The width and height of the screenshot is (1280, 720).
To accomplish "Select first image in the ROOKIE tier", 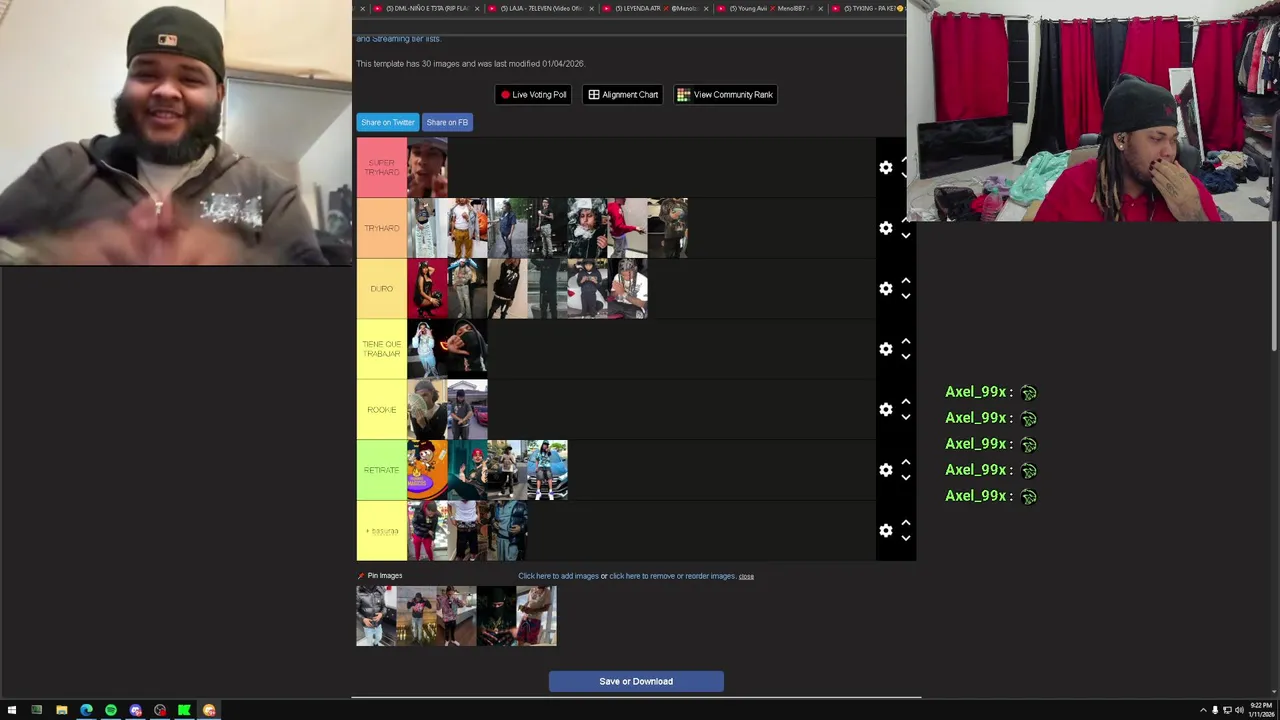I will (427, 410).
